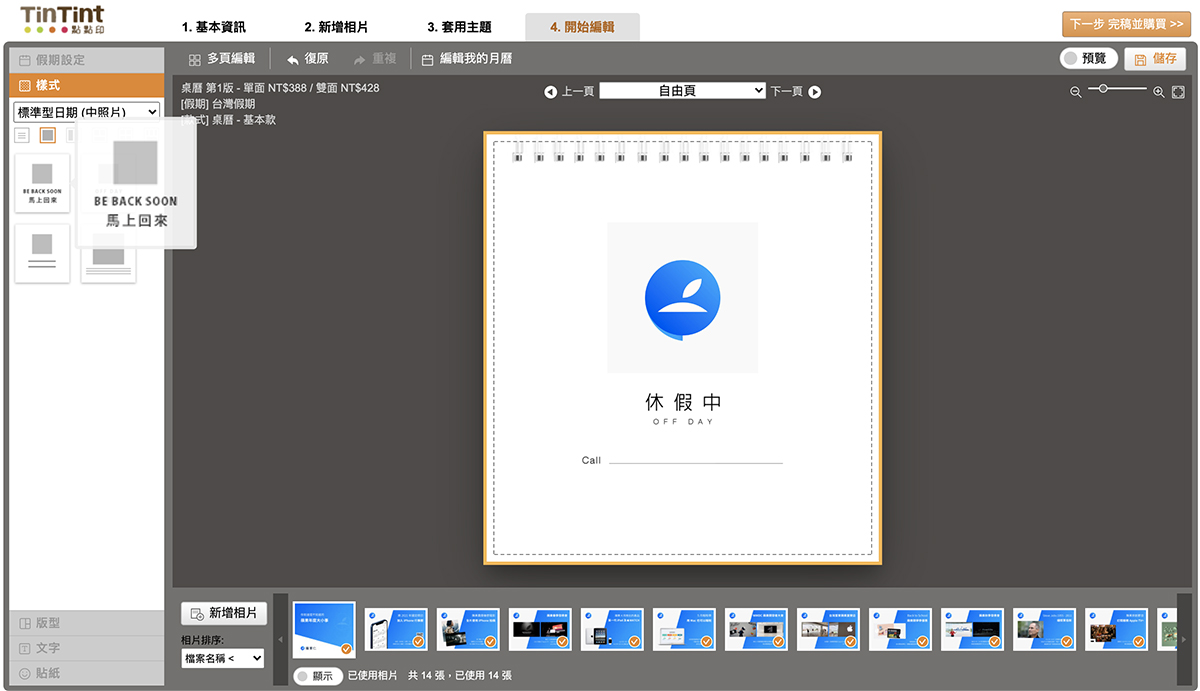Select the strip photo showing an iPhone
Image resolution: width=1200 pixels, height=691 pixels.
[396, 629]
